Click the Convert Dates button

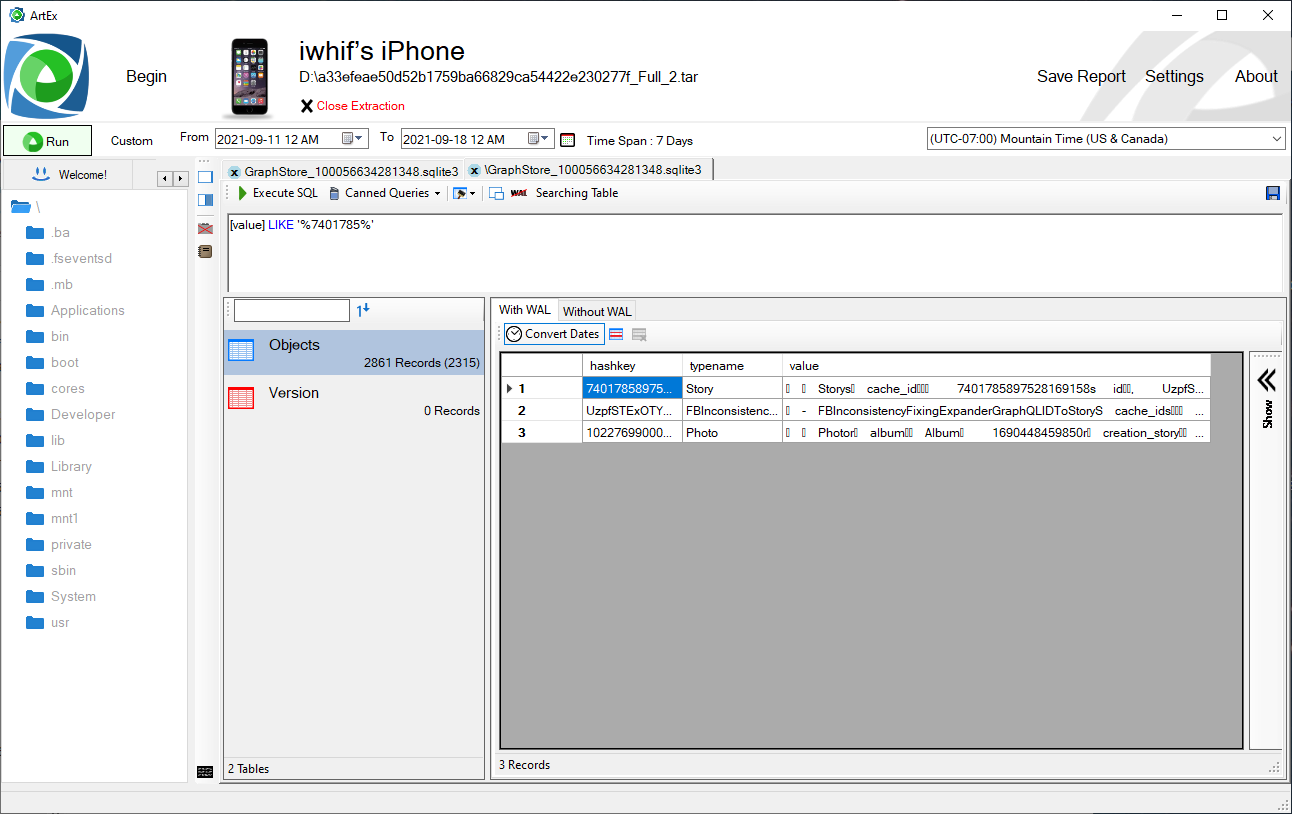tap(553, 334)
